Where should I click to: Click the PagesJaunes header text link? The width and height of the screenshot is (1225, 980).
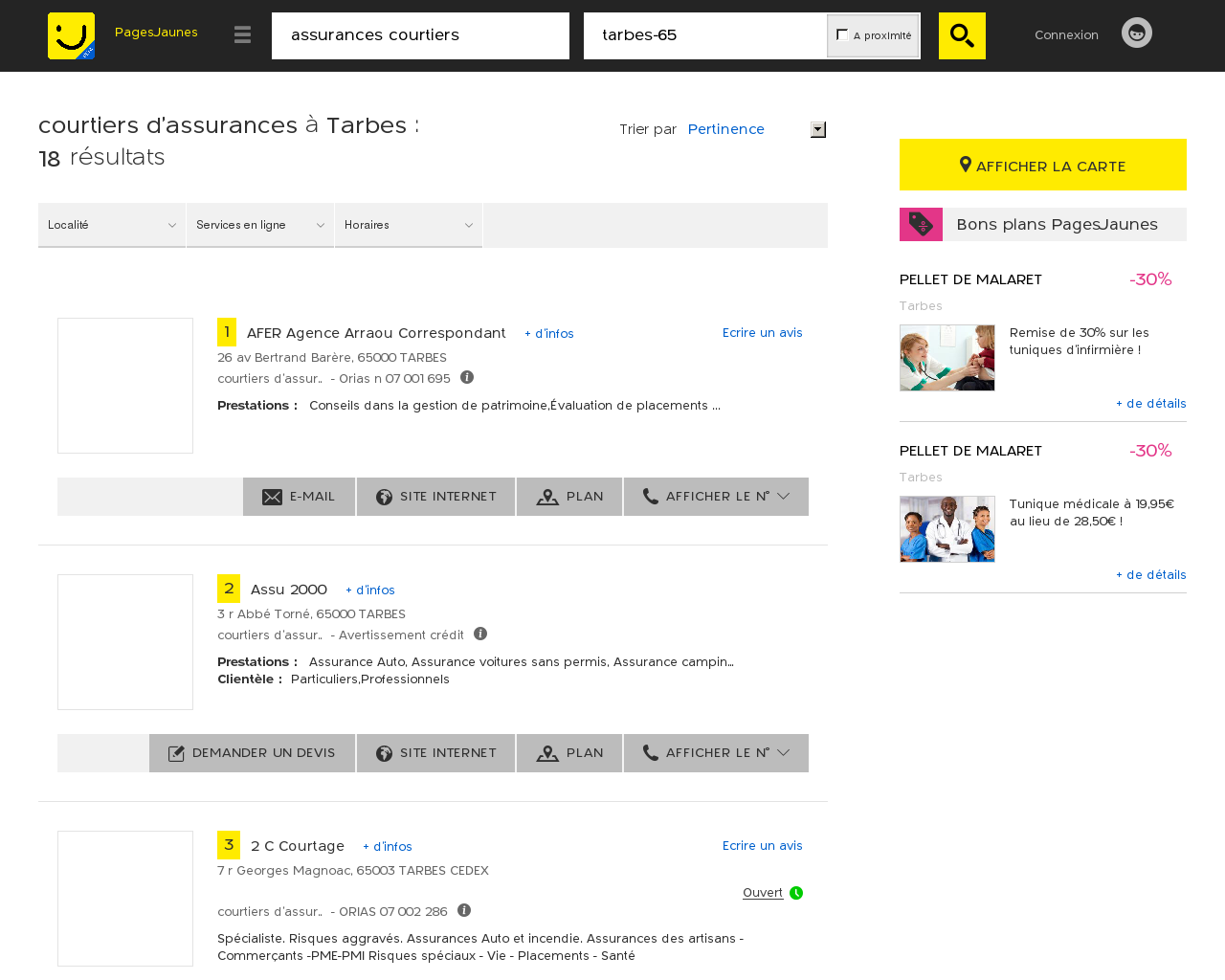tap(156, 32)
